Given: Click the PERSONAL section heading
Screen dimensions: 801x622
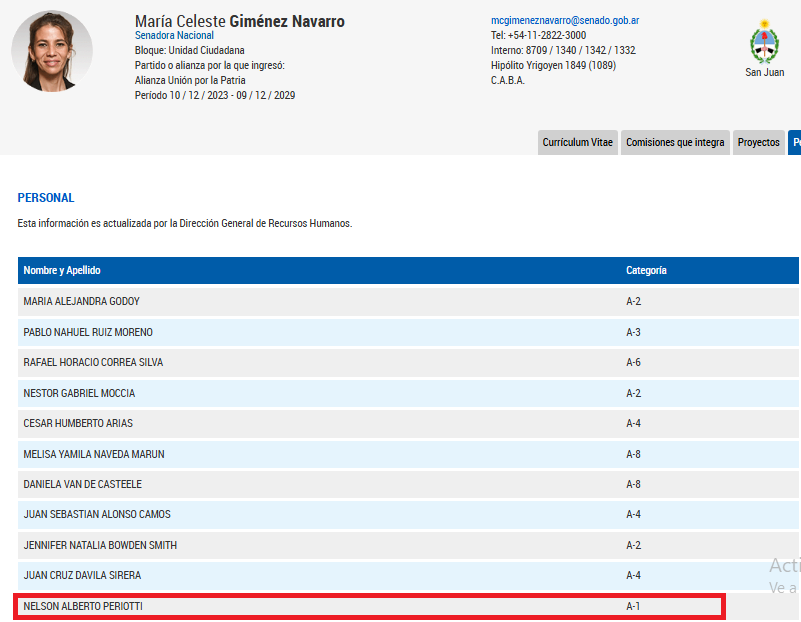Looking at the screenshot, I should [46, 198].
